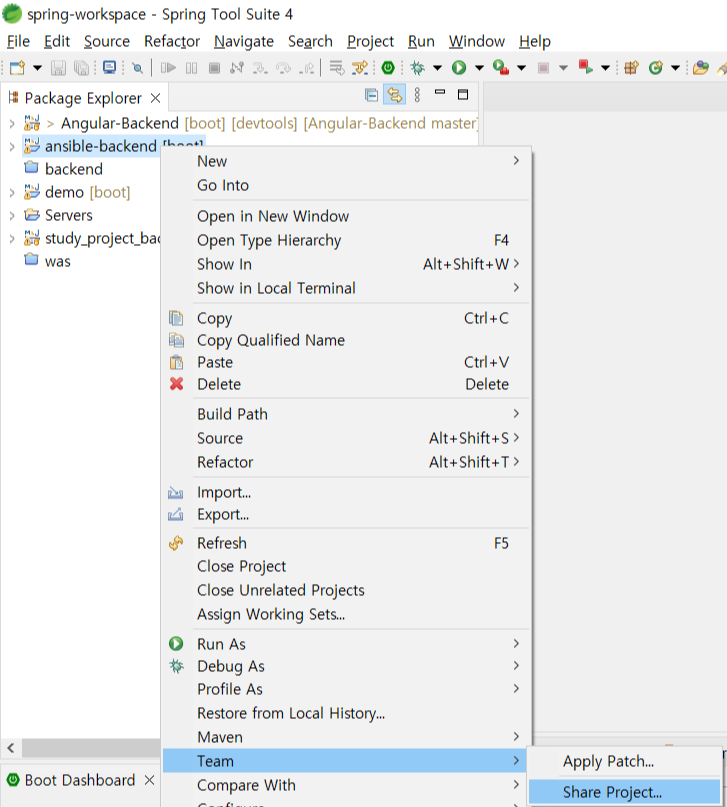Choose Share Project... in Team submenu

(x=624, y=792)
